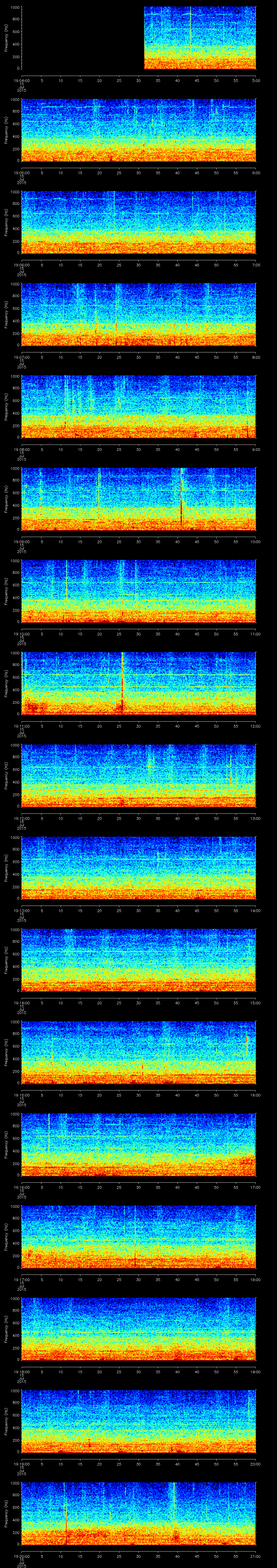The height and width of the screenshot is (1568, 277).
Task: Click the 5:00 end time label
Action: pyautogui.click(x=256, y=80)
